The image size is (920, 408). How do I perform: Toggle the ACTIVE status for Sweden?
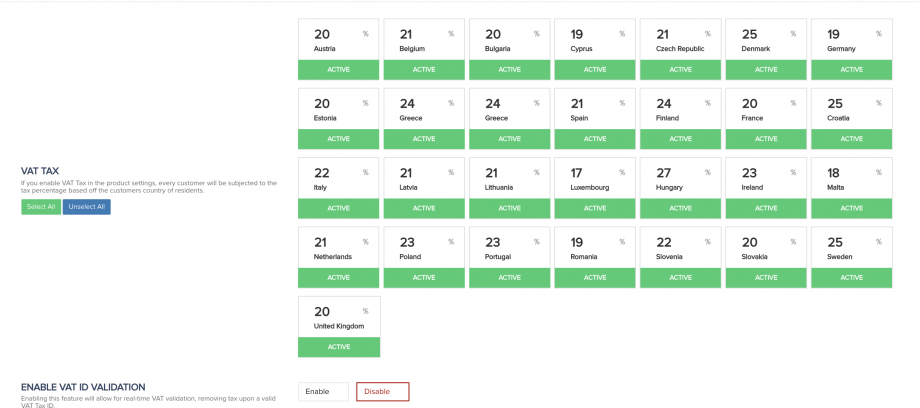point(851,277)
